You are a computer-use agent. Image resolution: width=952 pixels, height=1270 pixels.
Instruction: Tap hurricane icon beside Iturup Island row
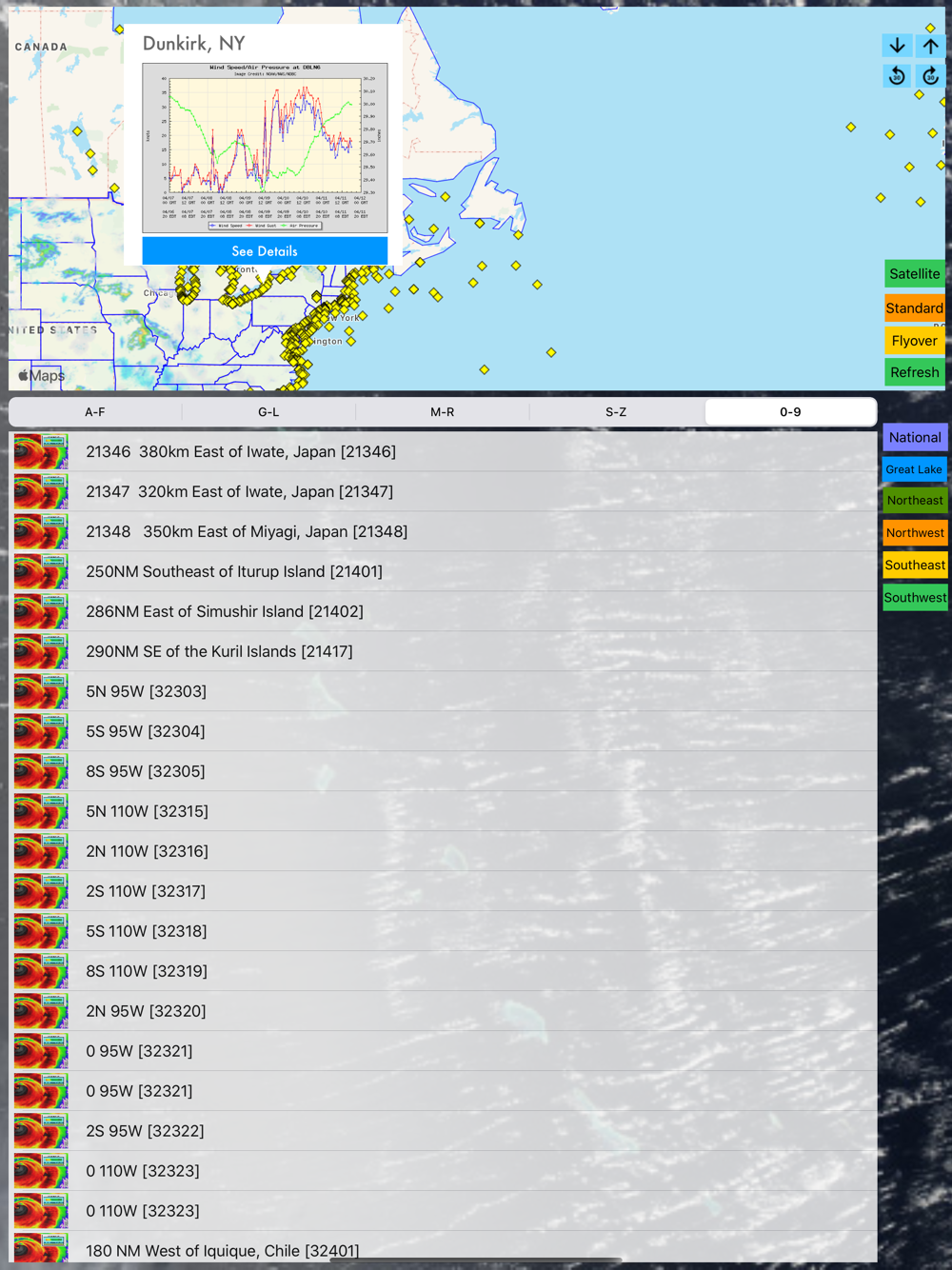pos(41,572)
